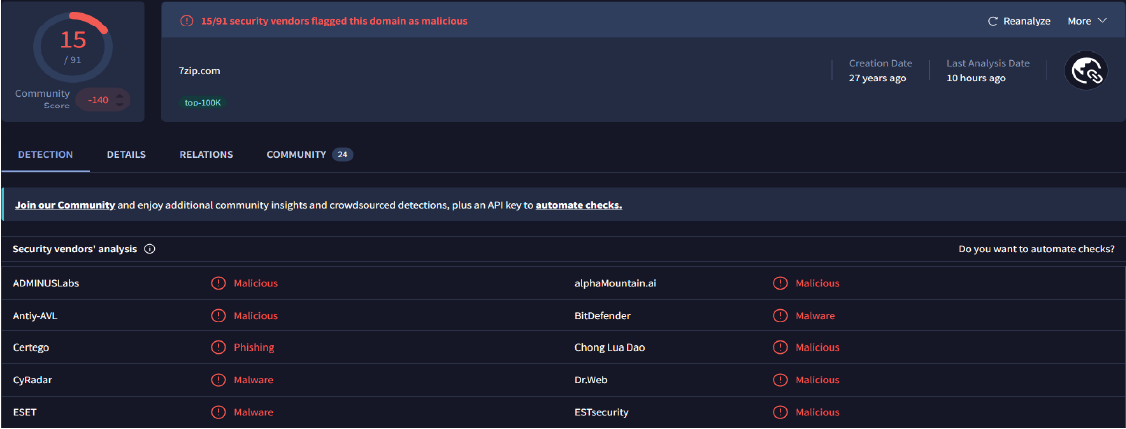This screenshot has width=1126, height=429.
Task: Click the -140 community score value
Action: (x=98, y=100)
